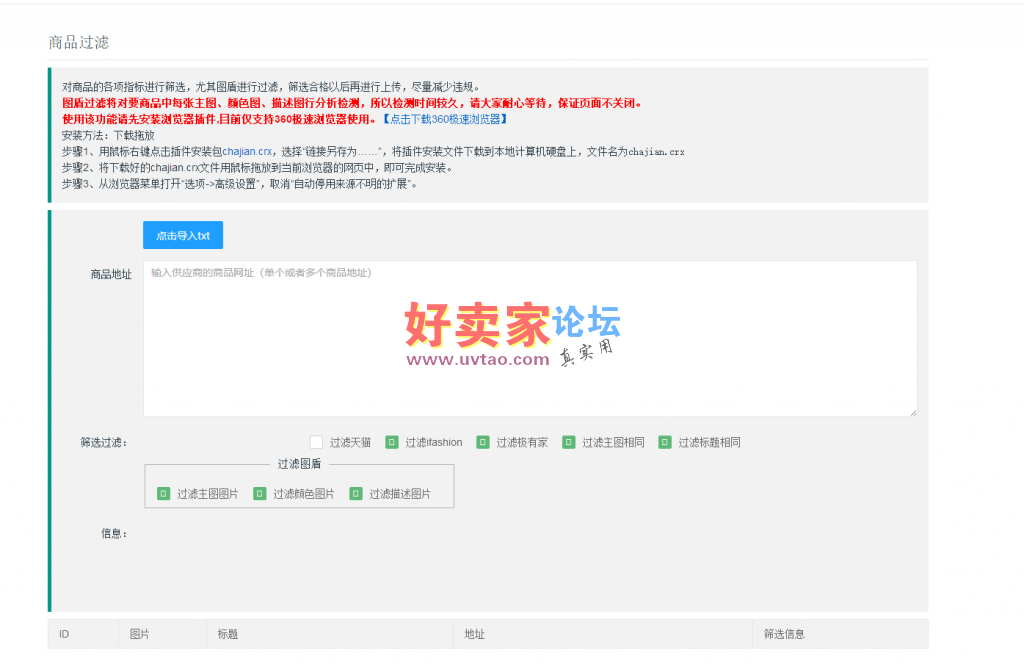The image size is (1024, 664).
Task: Click the 商品过滤 page heading
Action: 79,42
